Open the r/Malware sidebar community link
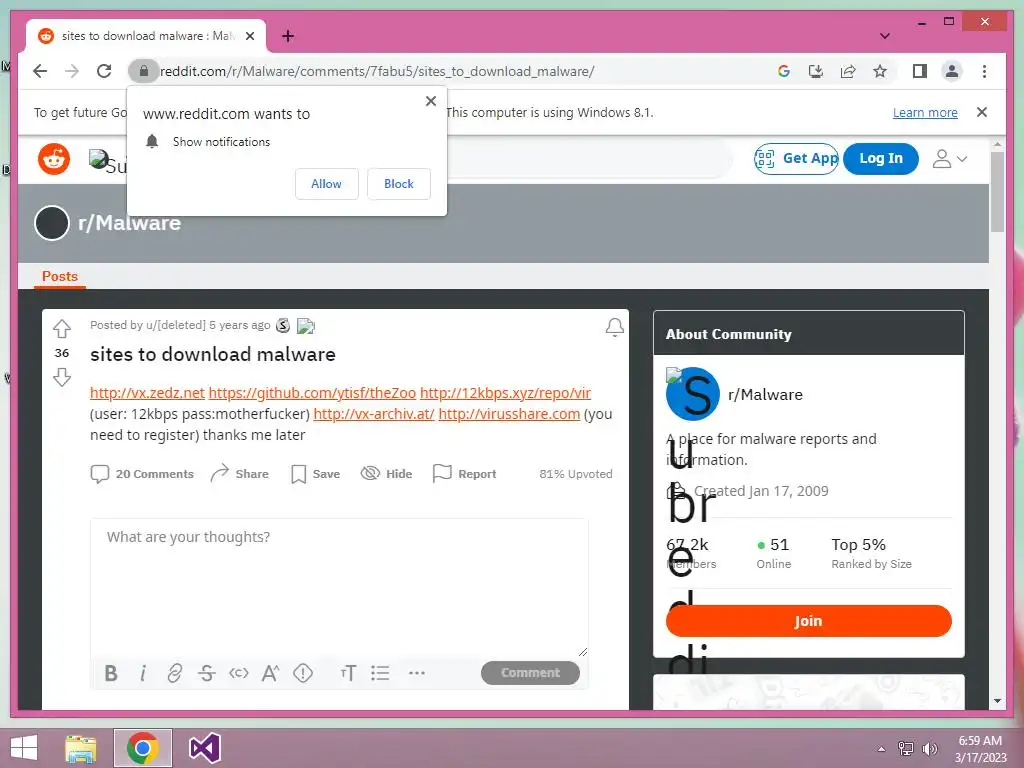 (765, 394)
